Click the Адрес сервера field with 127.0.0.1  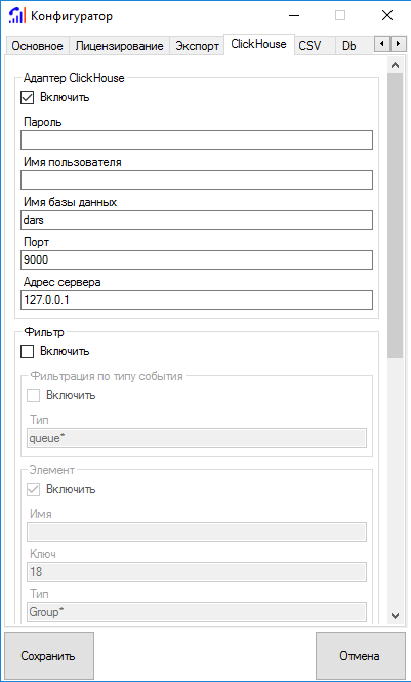197,300
